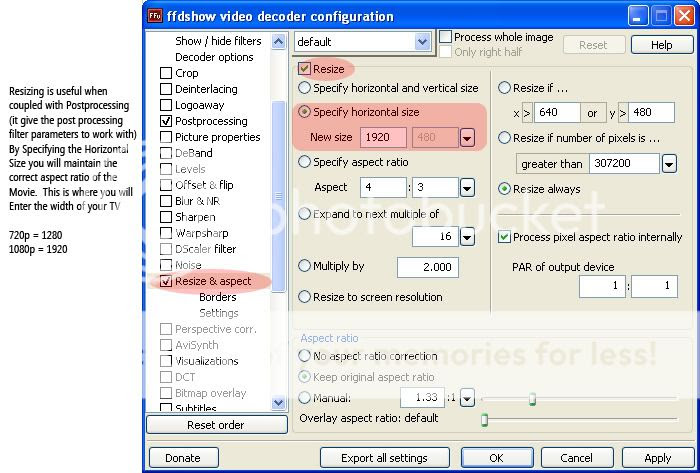Image resolution: width=700 pixels, height=473 pixels.
Task: Enable the Picture properties checkbox
Action: [166, 137]
